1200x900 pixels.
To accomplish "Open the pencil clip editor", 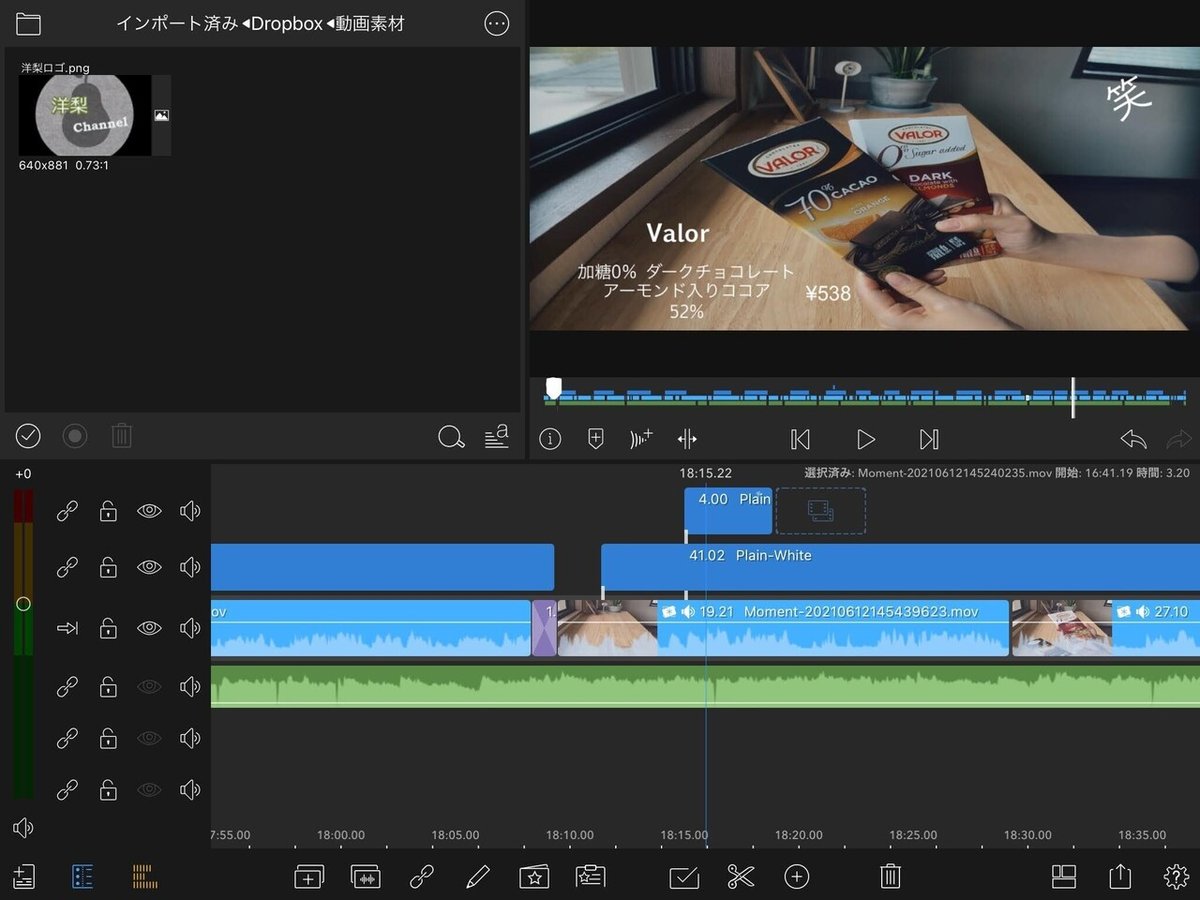I will 477,877.
